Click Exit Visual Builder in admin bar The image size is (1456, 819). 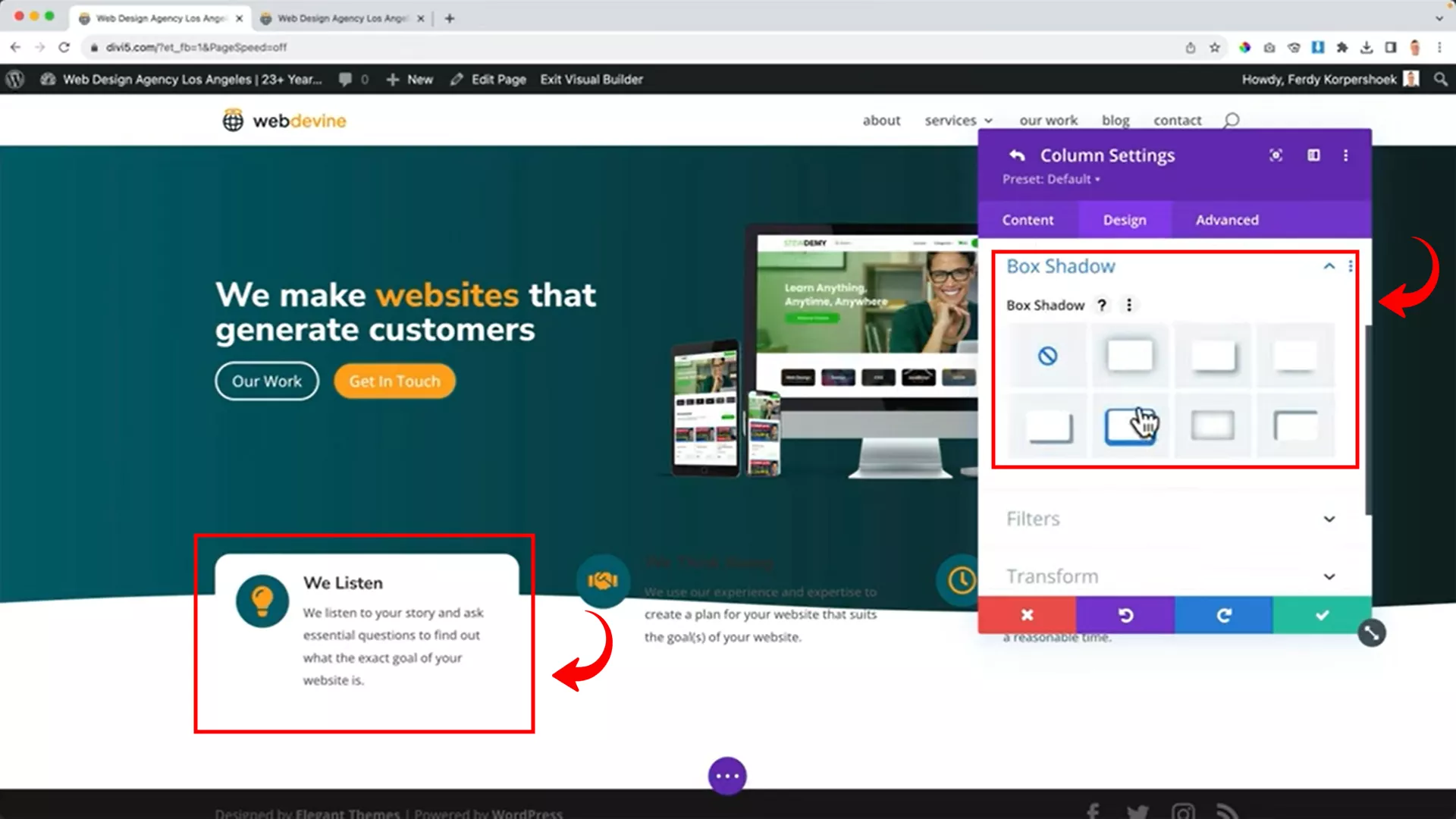click(591, 80)
